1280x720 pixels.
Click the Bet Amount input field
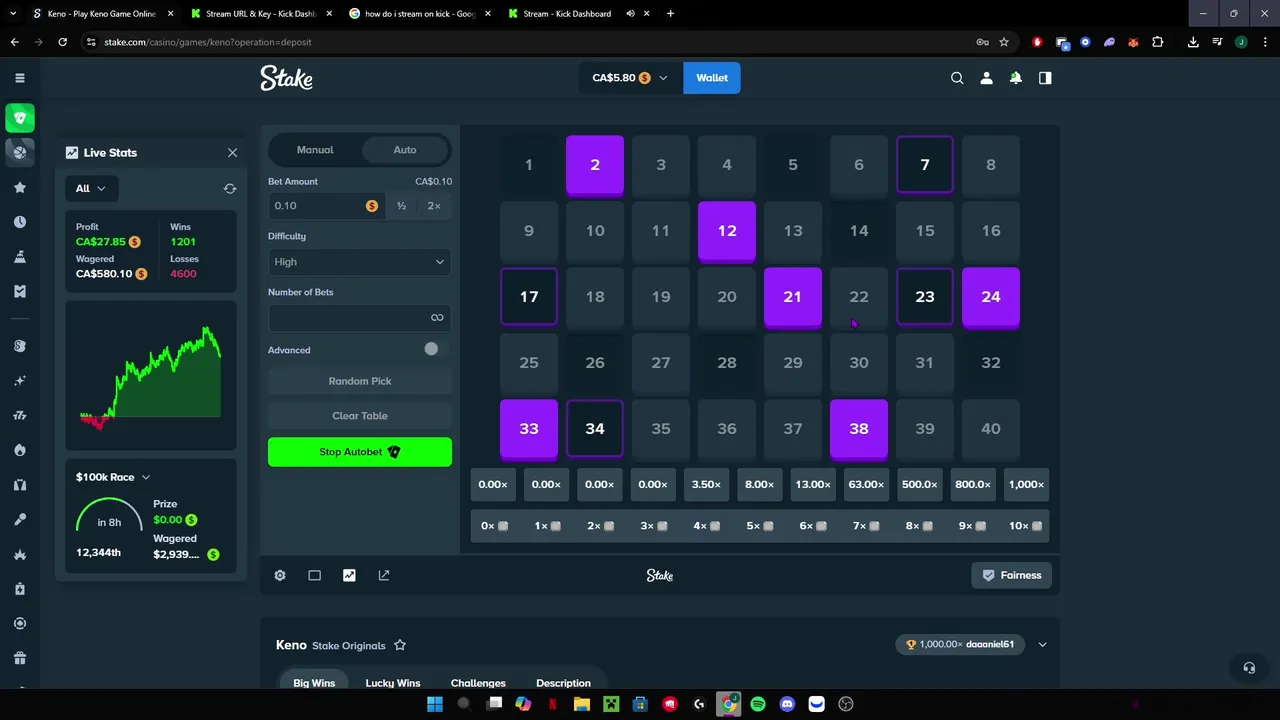[326, 206]
